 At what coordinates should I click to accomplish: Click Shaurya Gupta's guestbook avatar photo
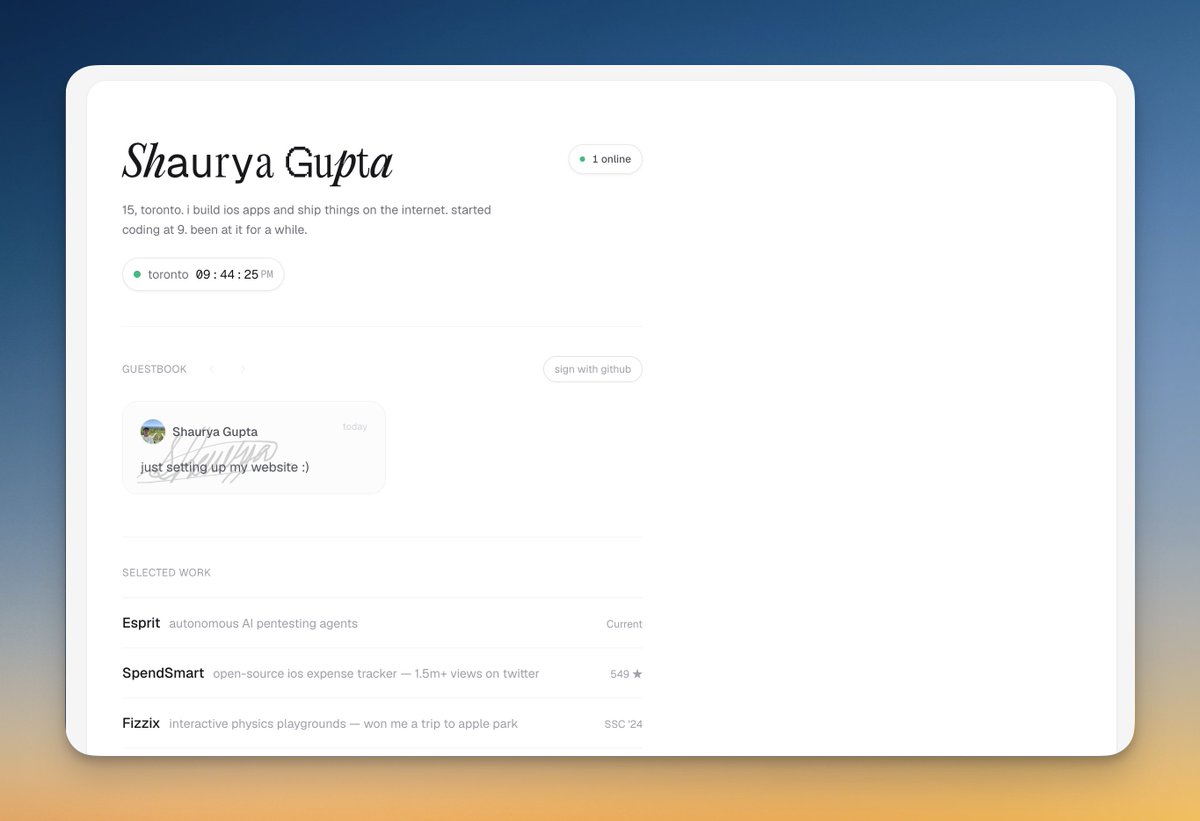(153, 431)
